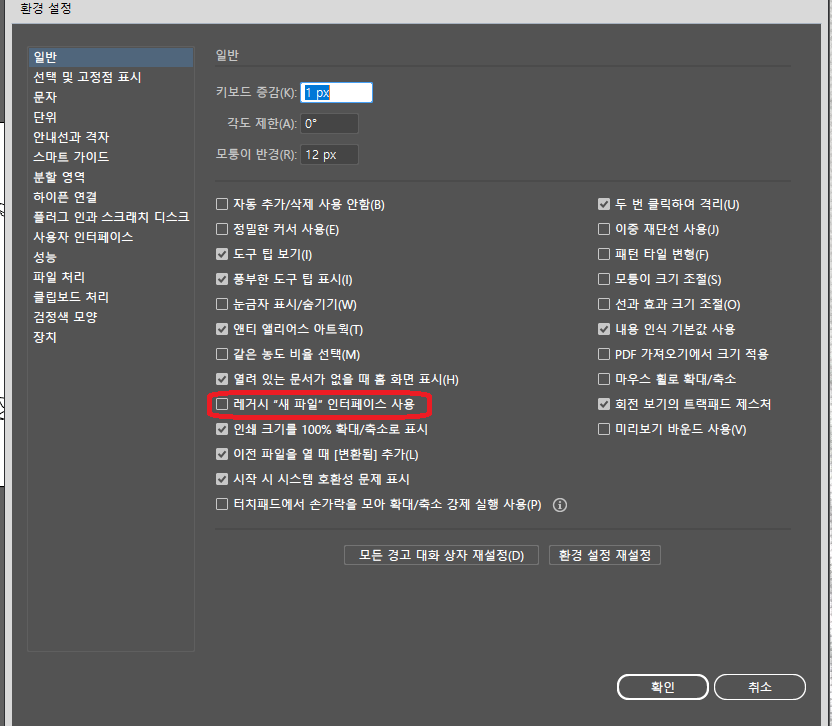This screenshot has height=726, width=832.
Task: Disable 도구 팁 보기 option
Action: (222, 254)
